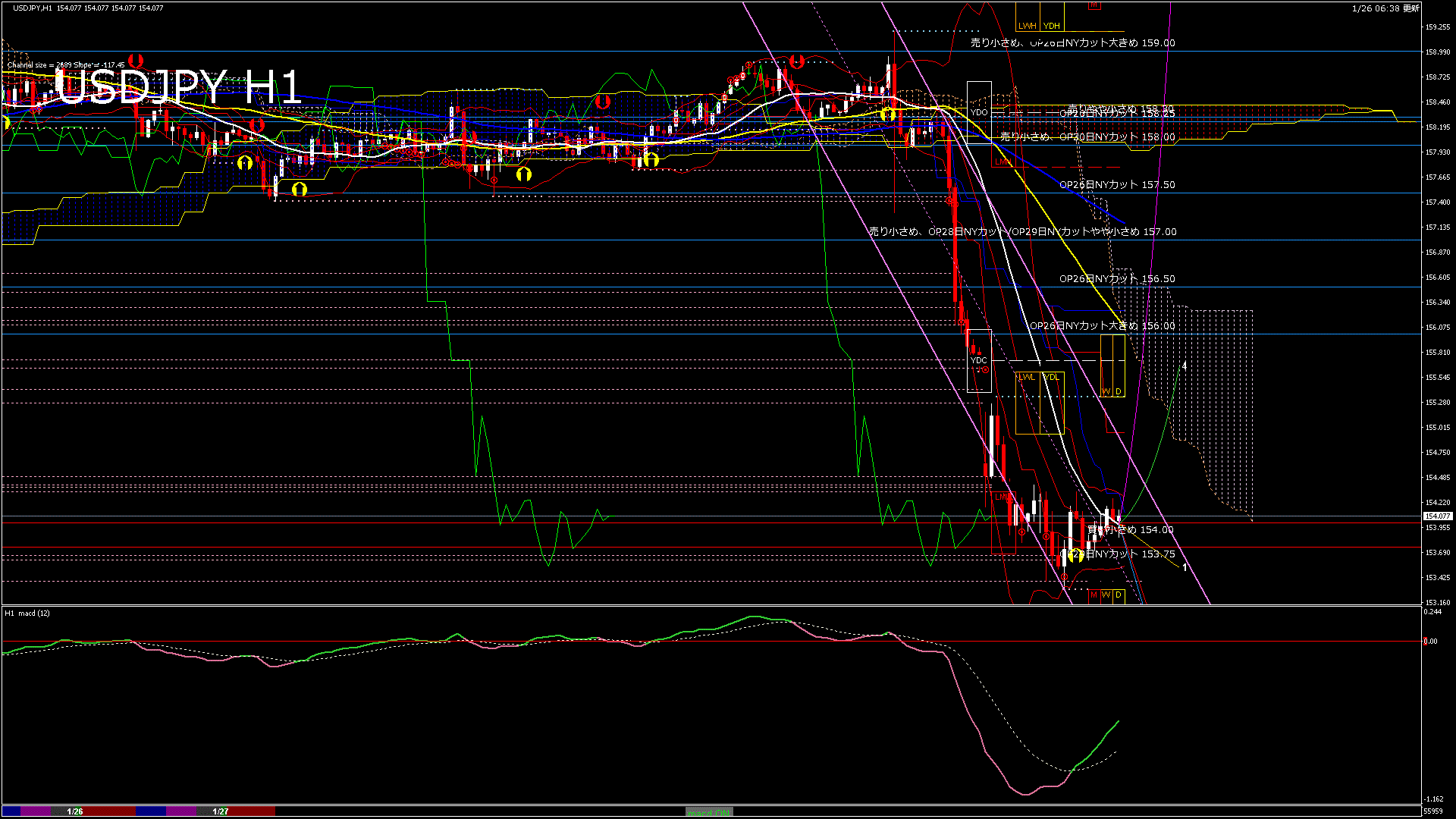Click the Channel size slope info text
Viewport: 1456px width, 819px height.
click(66, 65)
